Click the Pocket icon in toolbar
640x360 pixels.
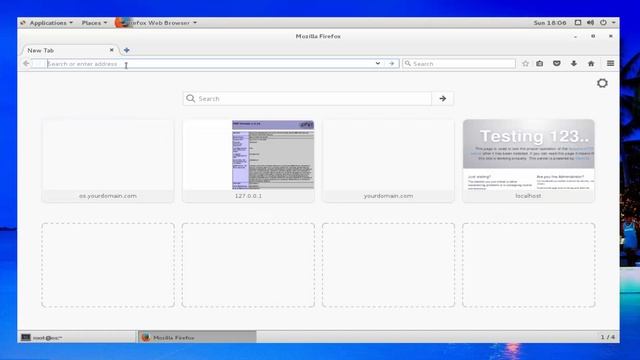pyautogui.click(x=557, y=64)
